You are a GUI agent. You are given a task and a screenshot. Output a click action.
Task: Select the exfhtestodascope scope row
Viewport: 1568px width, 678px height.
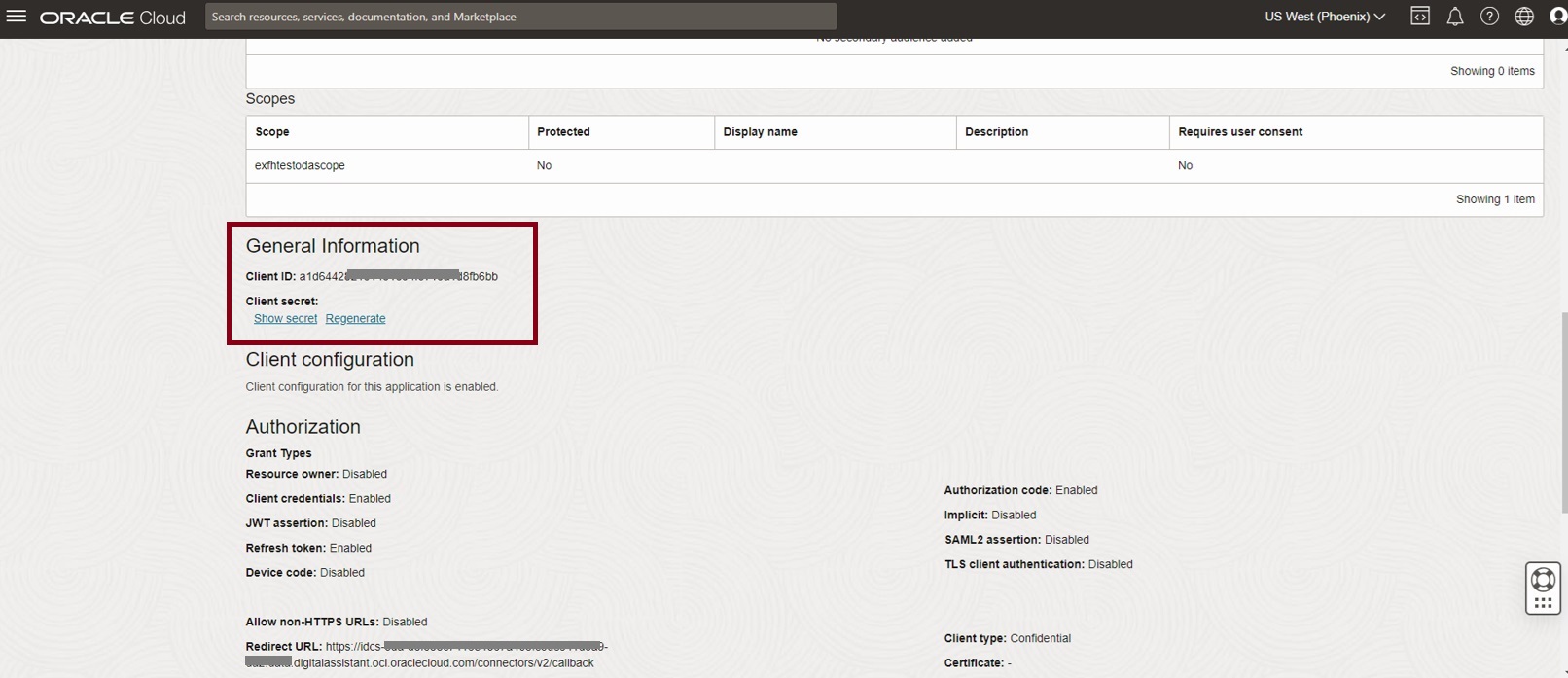(300, 166)
